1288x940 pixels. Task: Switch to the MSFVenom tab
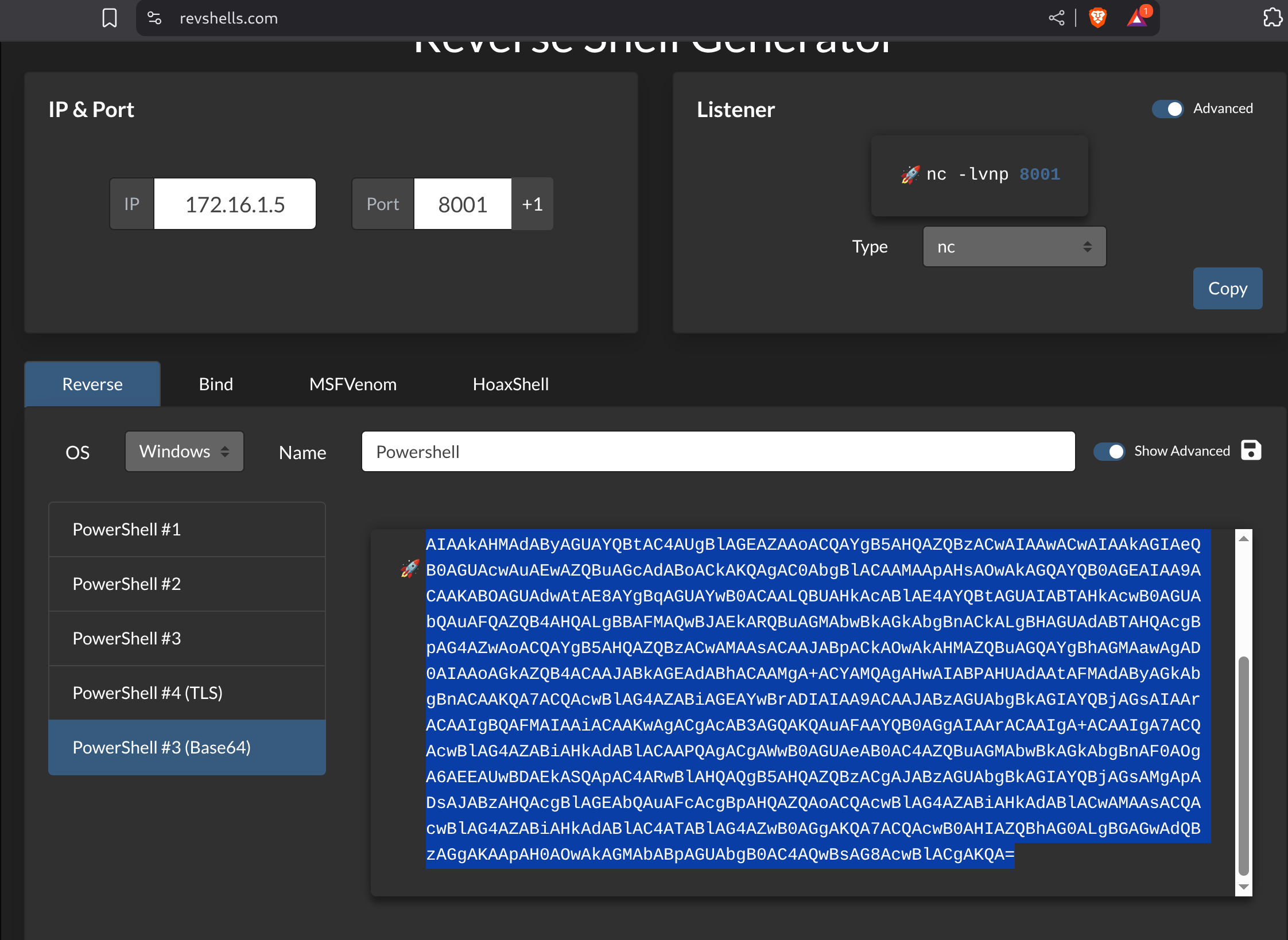pyautogui.click(x=352, y=384)
